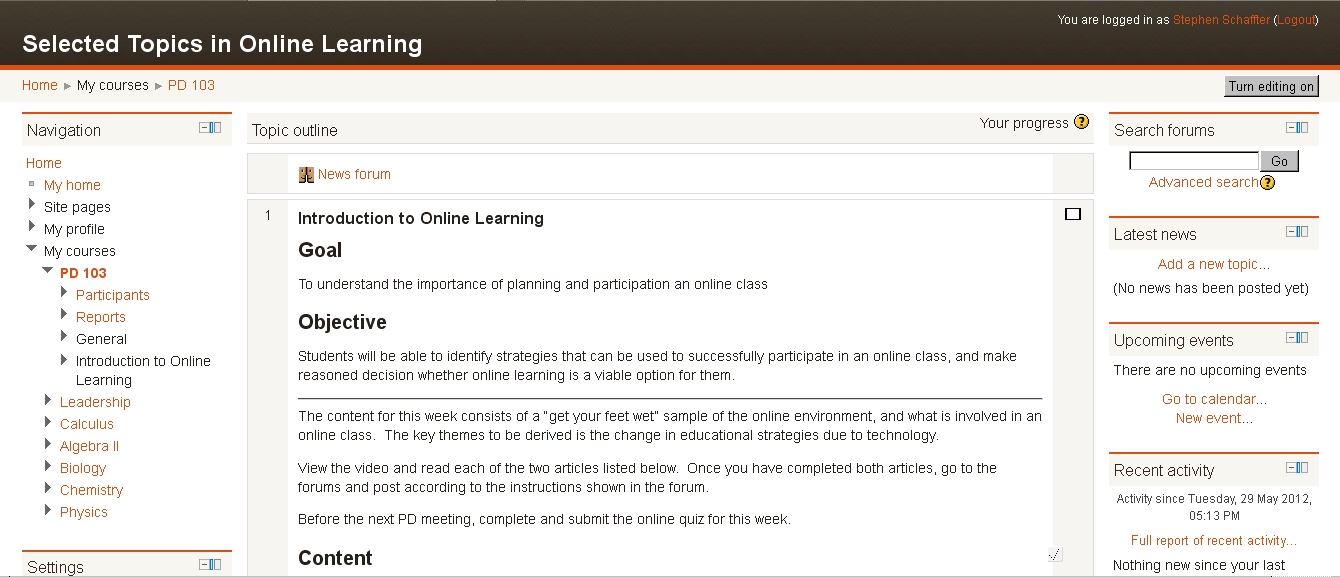Hide the Latest news block via its minus icon
The image size is (1340, 577).
pos(1291,232)
